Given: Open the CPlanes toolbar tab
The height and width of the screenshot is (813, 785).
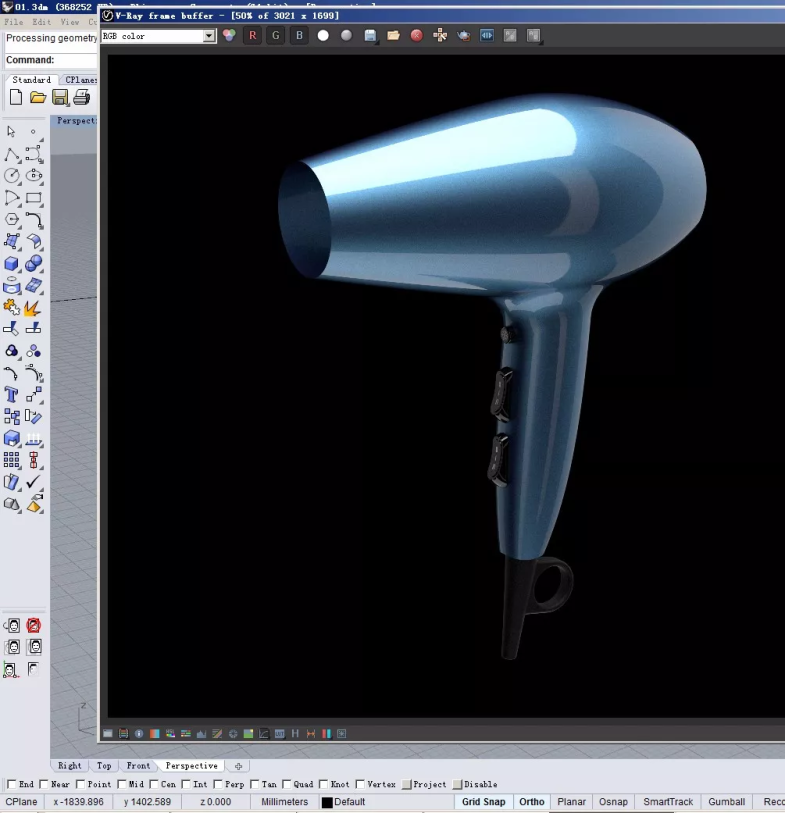Looking at the screenshot, I should click(x=80, y=80).
